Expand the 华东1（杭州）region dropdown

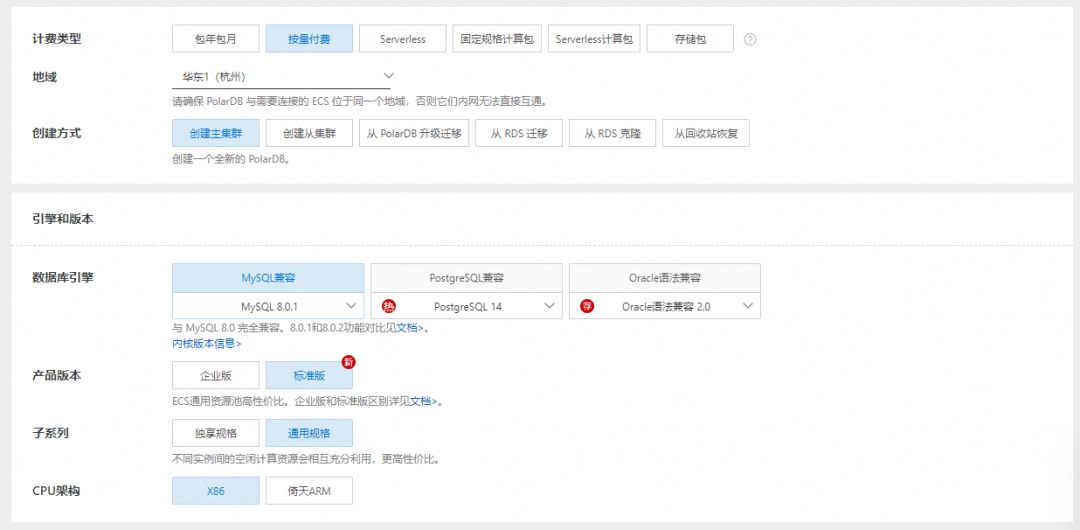(281, 76)
